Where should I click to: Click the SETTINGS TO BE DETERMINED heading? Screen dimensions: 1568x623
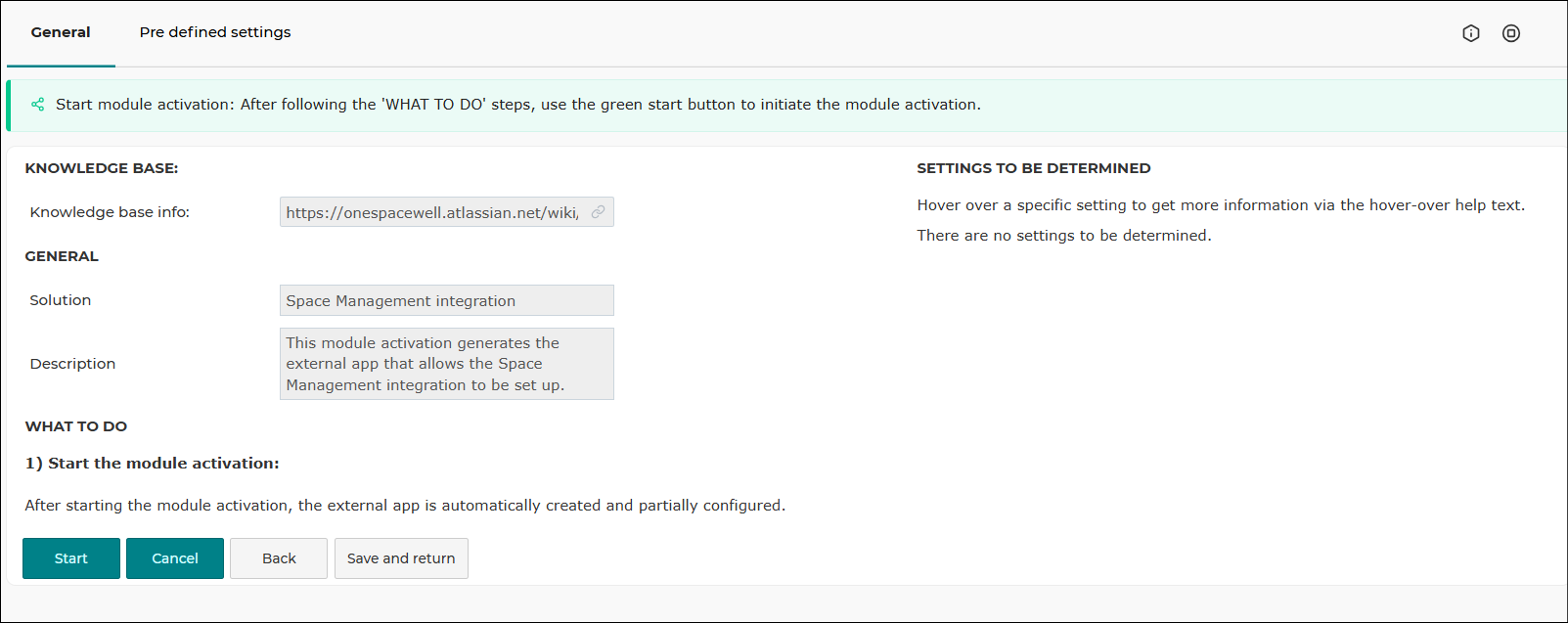coord(1034,168)
